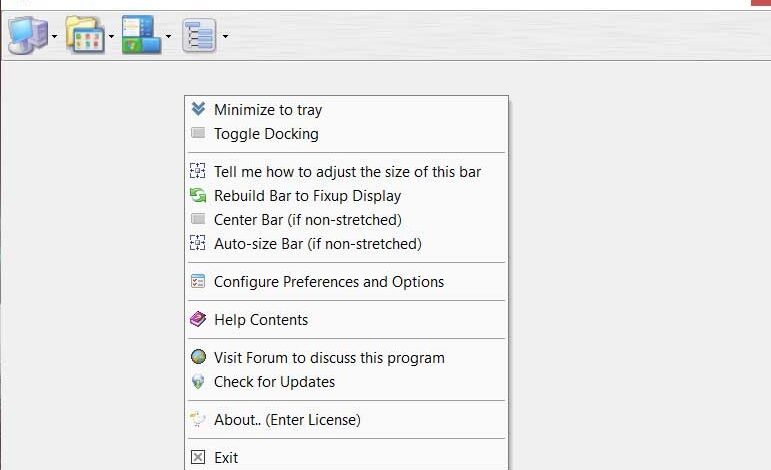Image resolution: width=771 pixels, height=470 pixels.
Task: Select Toggle Docking from the context menu
Action: pyautogui.click(x=266, y=134)
